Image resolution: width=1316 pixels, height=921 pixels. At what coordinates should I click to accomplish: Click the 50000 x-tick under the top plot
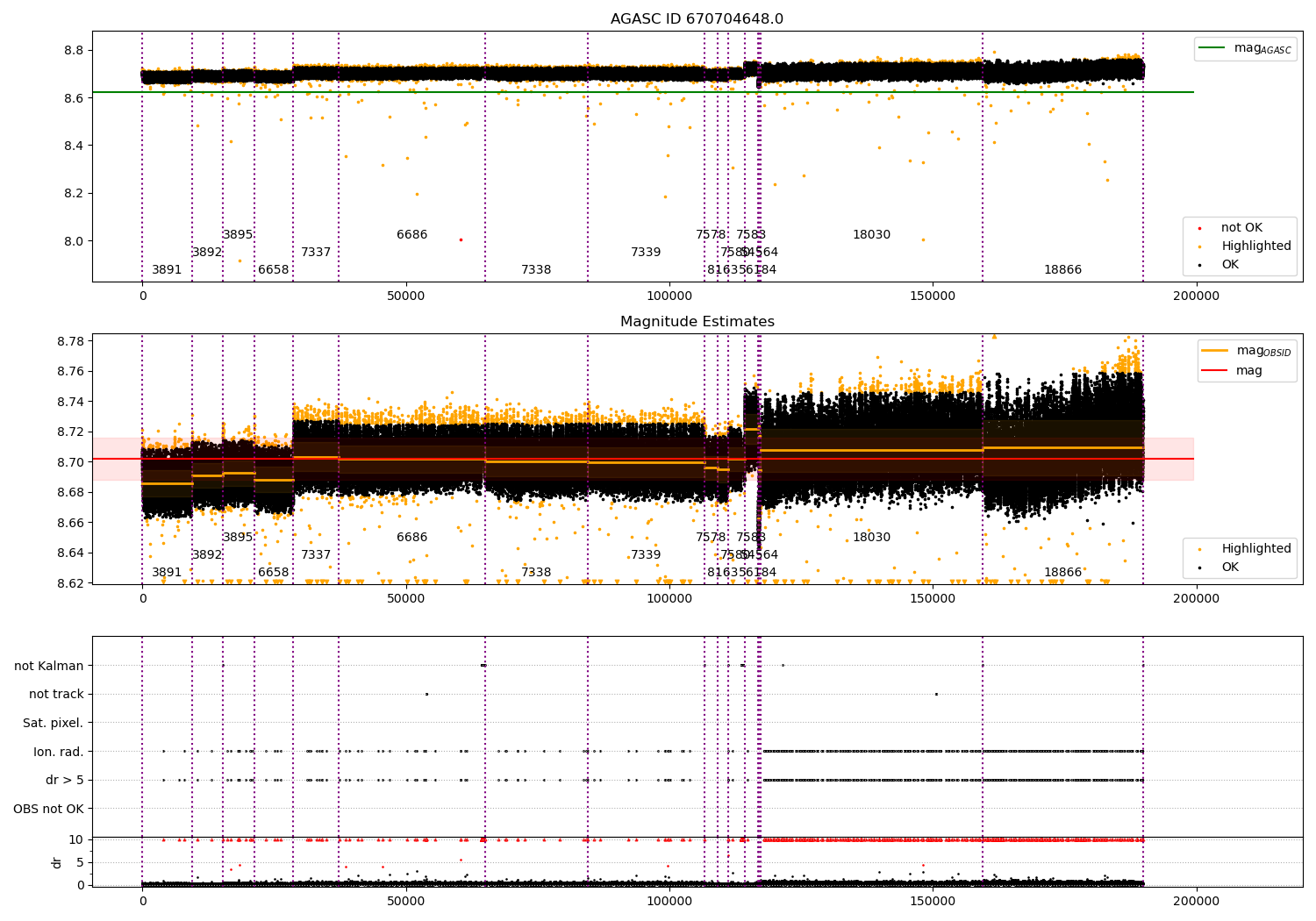(405, 296)
